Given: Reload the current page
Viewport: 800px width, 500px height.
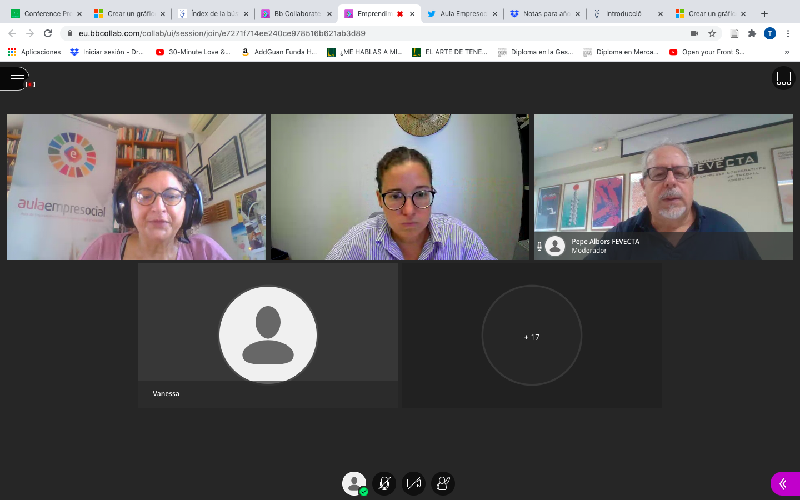Looking at the screenshot, I should (x=47, y=33).
